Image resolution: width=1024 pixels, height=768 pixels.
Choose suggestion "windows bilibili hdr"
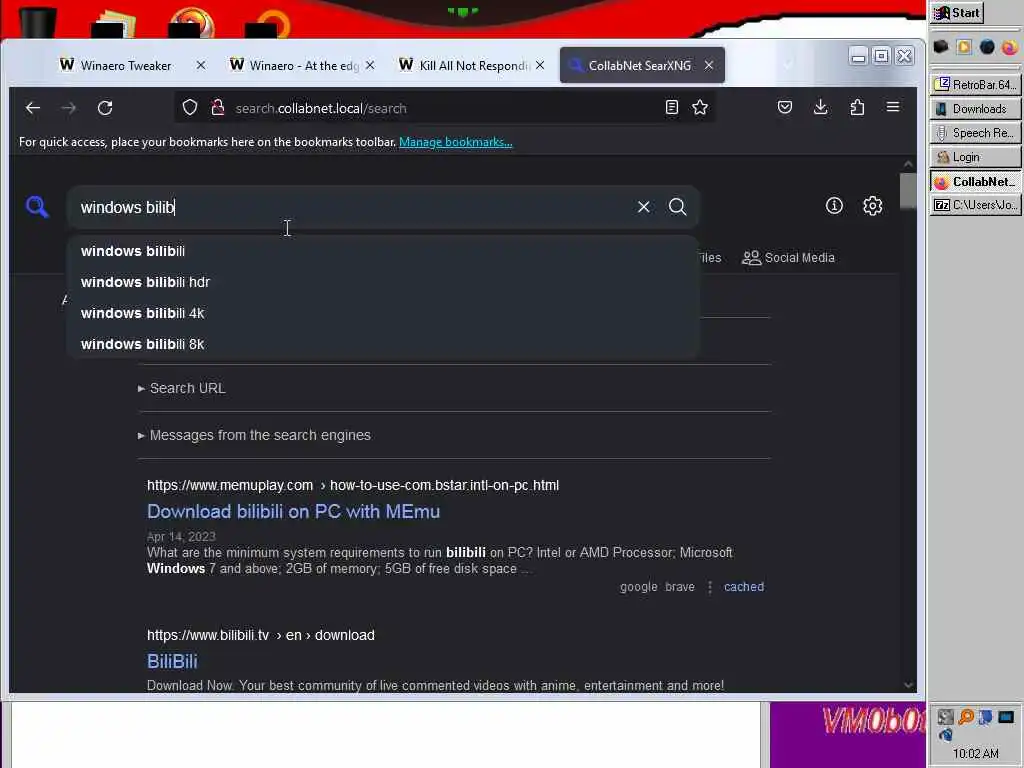point(383,282)
